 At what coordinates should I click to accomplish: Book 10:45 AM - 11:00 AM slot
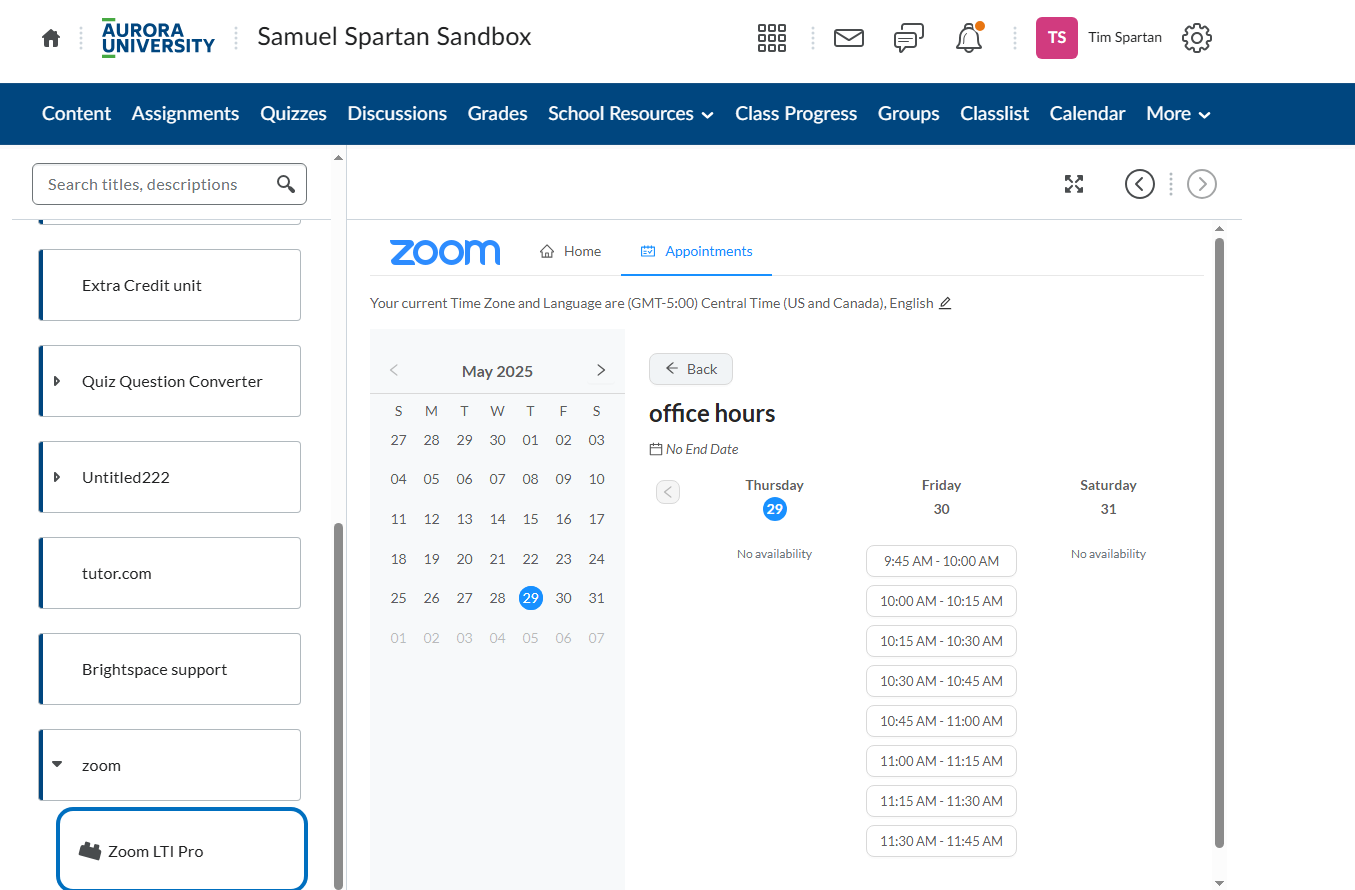point(941,721)
